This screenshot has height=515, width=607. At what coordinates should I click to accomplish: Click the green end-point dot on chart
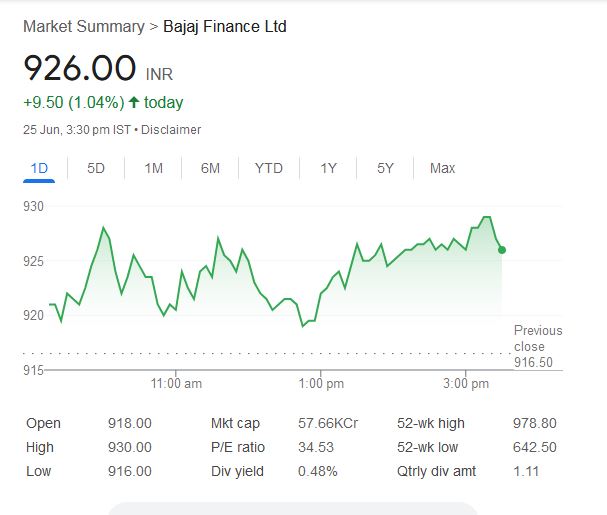tap(501, 249)
